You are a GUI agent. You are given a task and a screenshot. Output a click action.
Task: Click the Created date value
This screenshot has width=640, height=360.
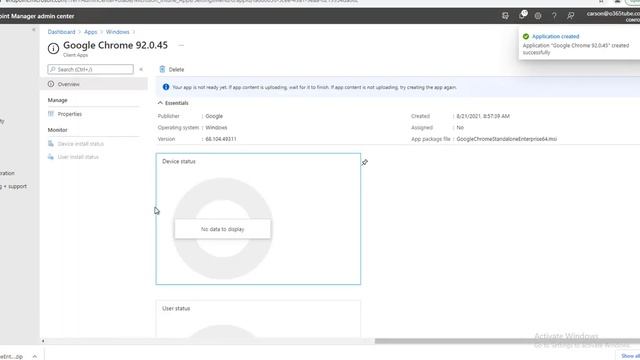483,116
